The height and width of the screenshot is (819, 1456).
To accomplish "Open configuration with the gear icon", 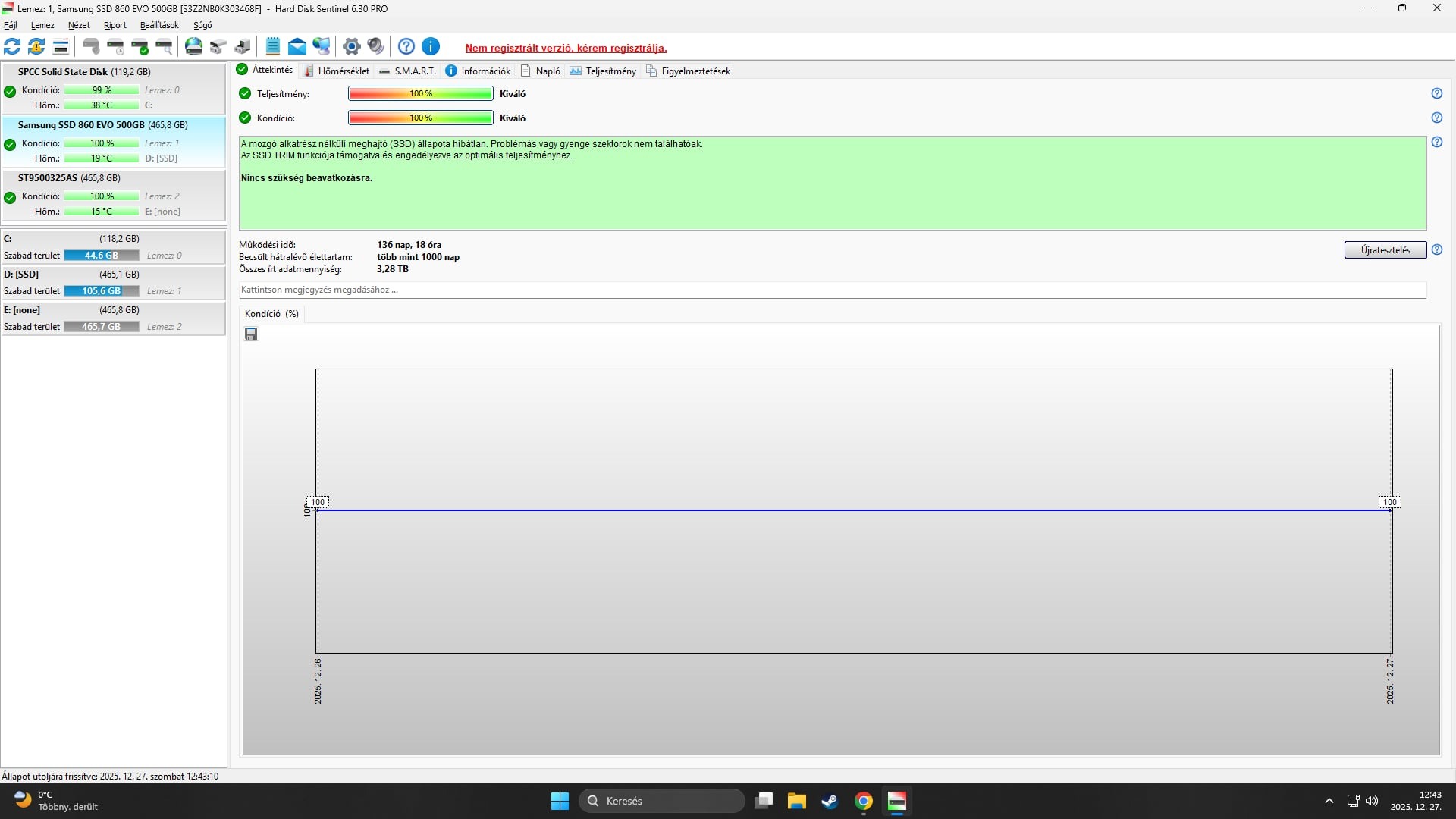I will (x=351, y=47).
